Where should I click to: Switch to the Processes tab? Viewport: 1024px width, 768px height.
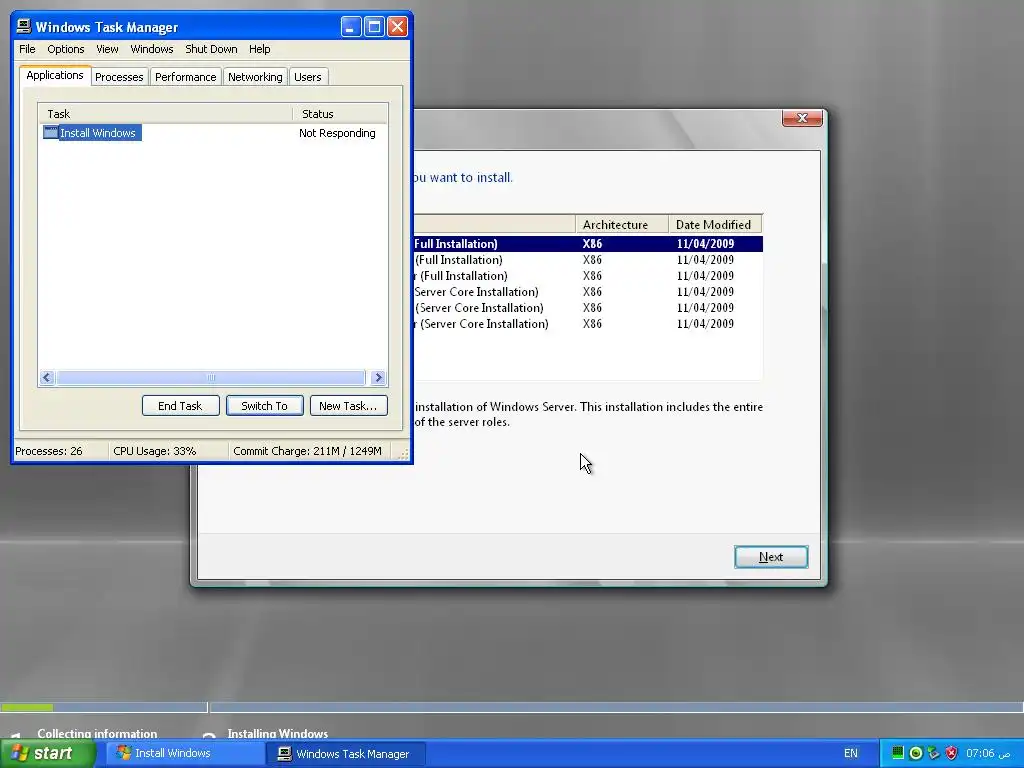click(x=119, y=77)
